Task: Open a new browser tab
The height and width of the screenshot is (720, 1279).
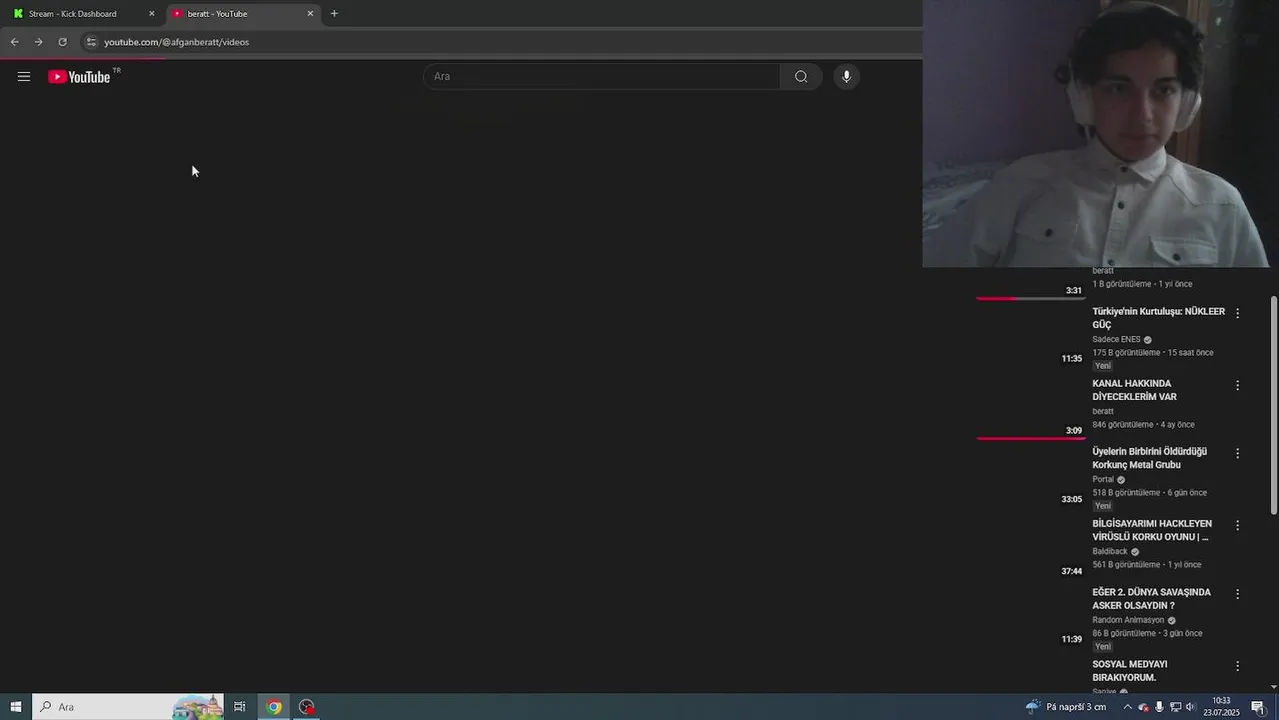Action: (x=334, y=14)
